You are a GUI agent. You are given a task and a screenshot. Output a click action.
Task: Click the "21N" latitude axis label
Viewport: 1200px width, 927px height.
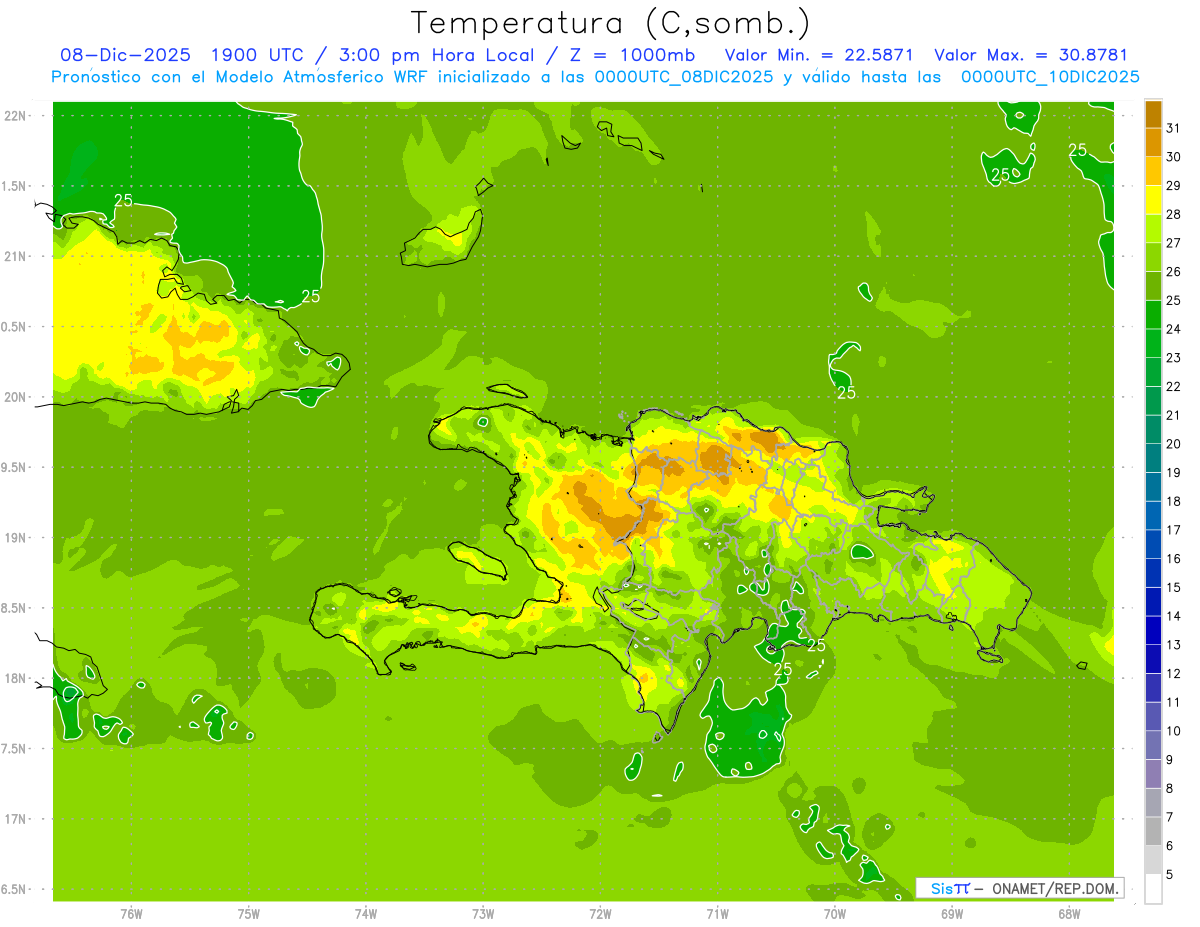pos(15,256)
